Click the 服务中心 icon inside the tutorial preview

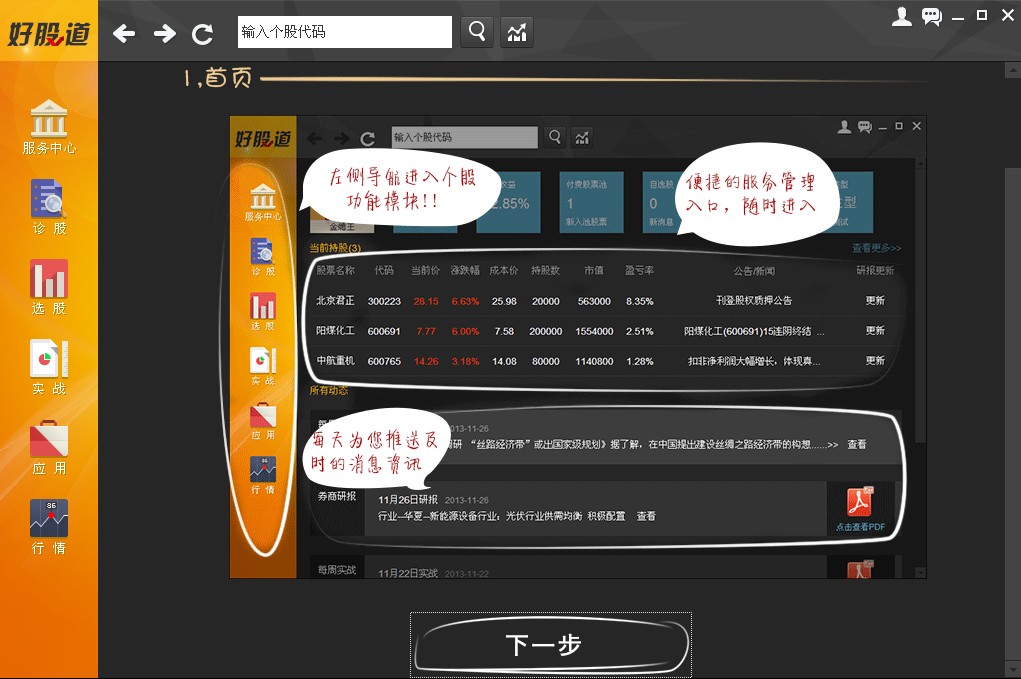[263, 202]
